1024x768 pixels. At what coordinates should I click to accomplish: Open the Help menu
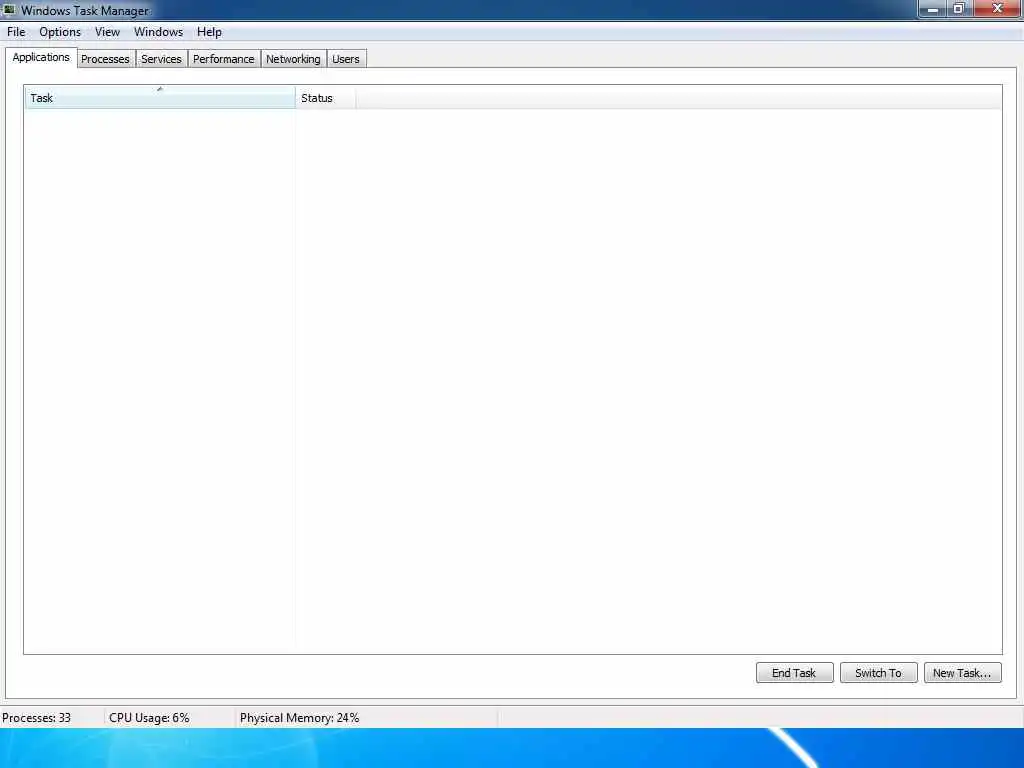click(209, 32)
